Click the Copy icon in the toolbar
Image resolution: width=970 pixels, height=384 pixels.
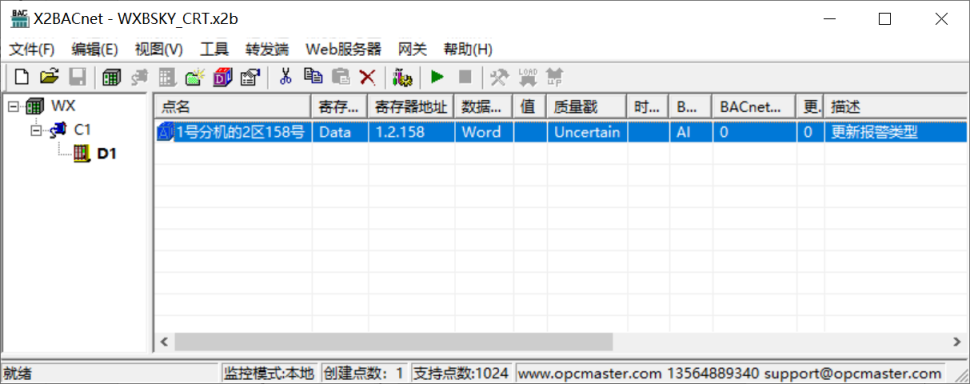313,77
